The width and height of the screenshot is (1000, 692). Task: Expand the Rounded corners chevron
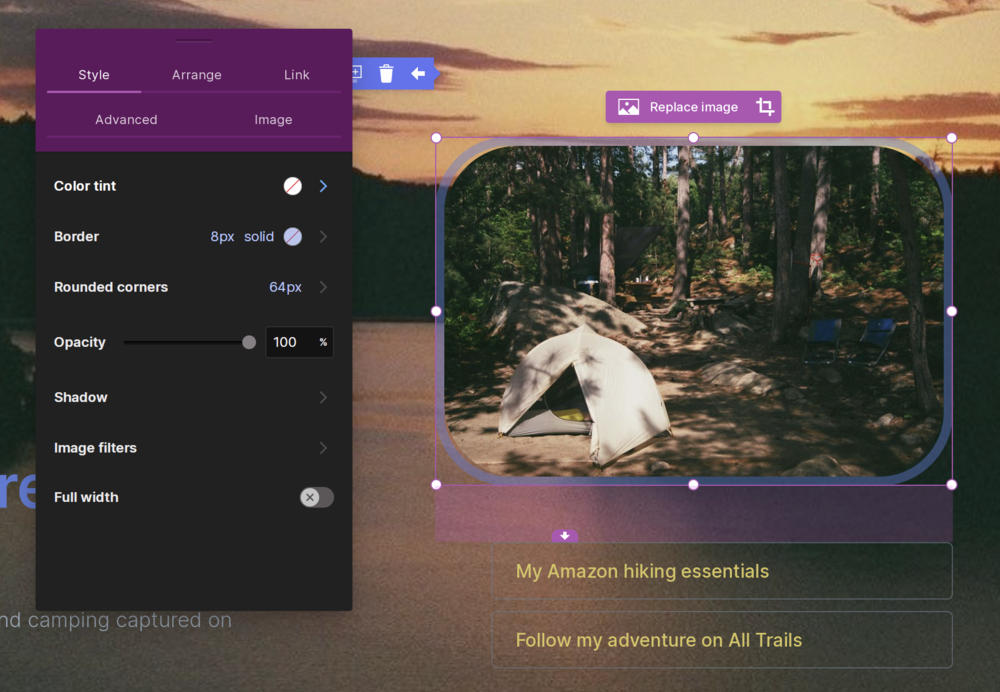click(x=323, y=287)
